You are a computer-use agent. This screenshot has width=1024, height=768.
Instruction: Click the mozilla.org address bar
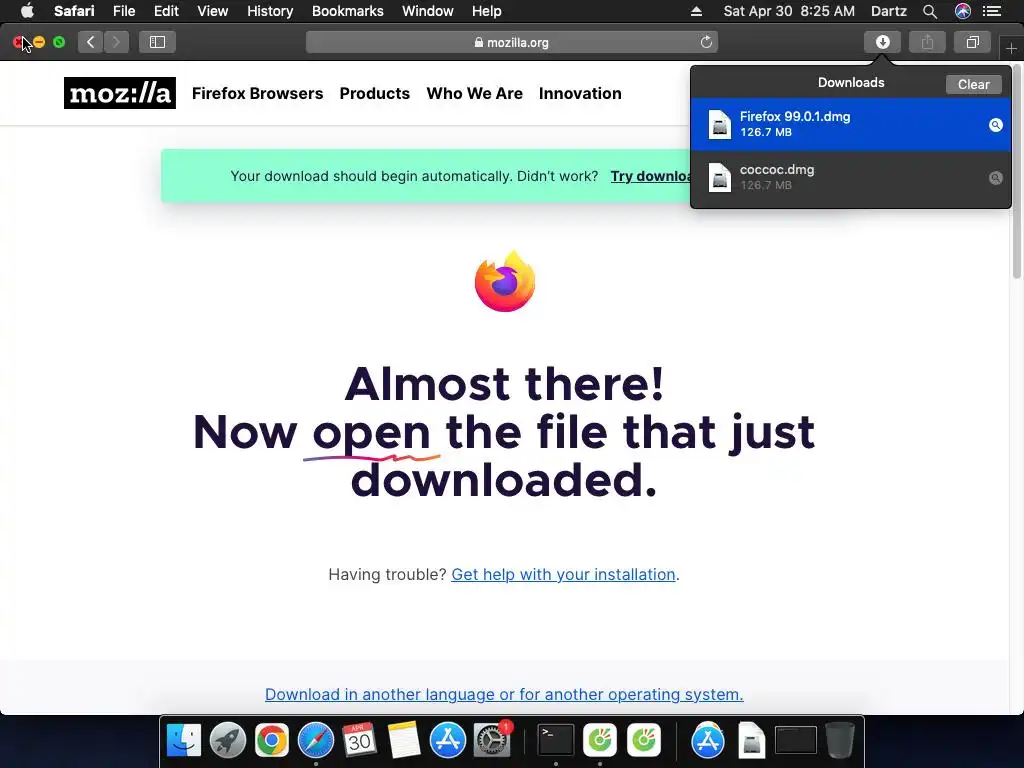[511, 42]
